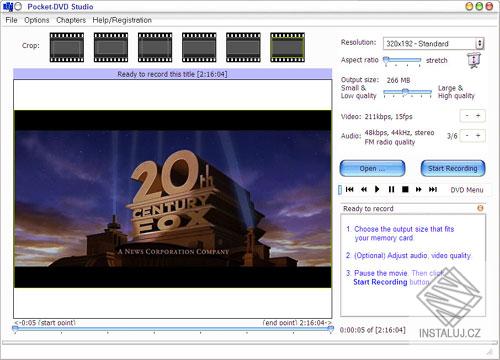Skip to next chapter
Image resolution: width=500 pixels, height=360 pixels.
tap(433, 189)
